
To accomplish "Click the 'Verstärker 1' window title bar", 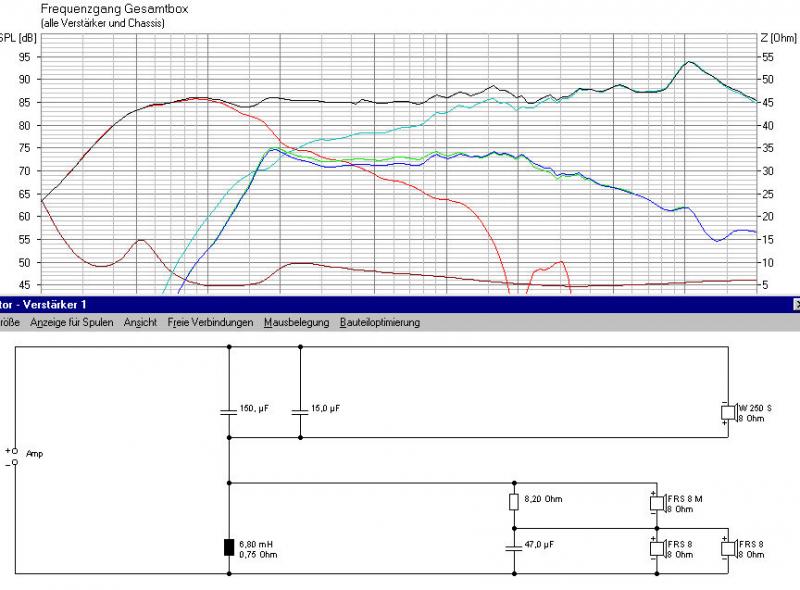I will (x=400, y=305).
